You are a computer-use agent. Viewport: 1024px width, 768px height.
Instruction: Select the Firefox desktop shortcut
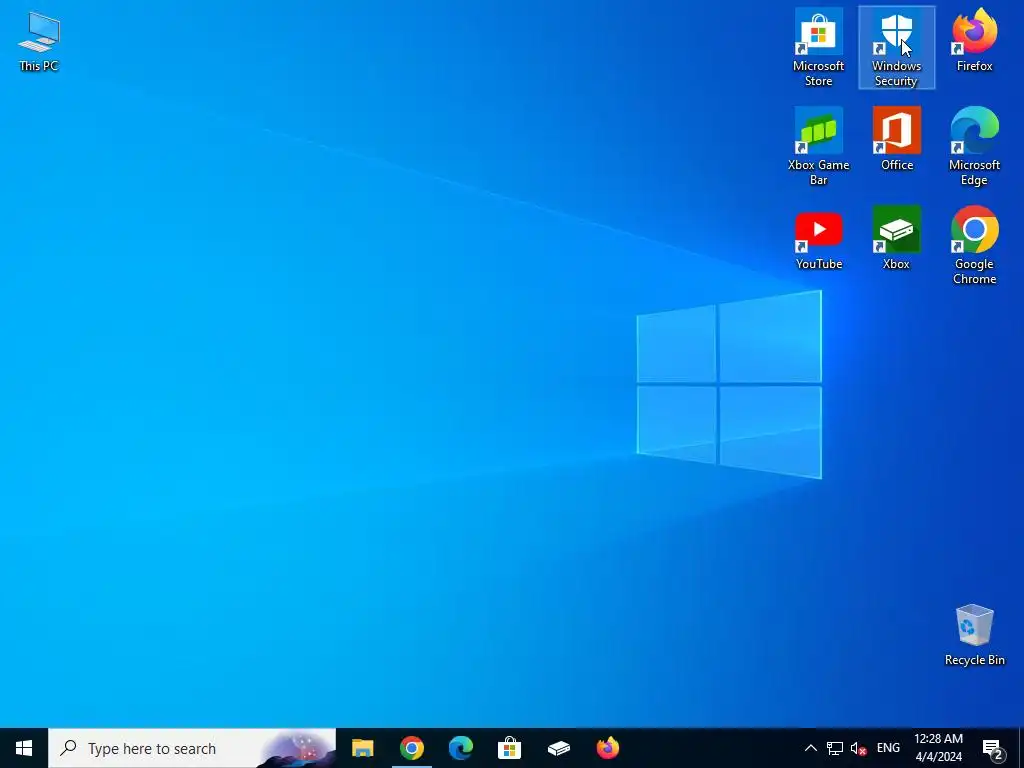tap(974, 40)
